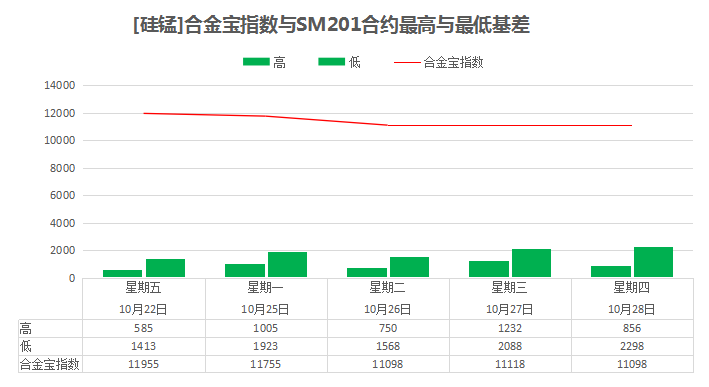709x387 pixels.
Task: Click the 4000 y-axis label
Action: 62,223
